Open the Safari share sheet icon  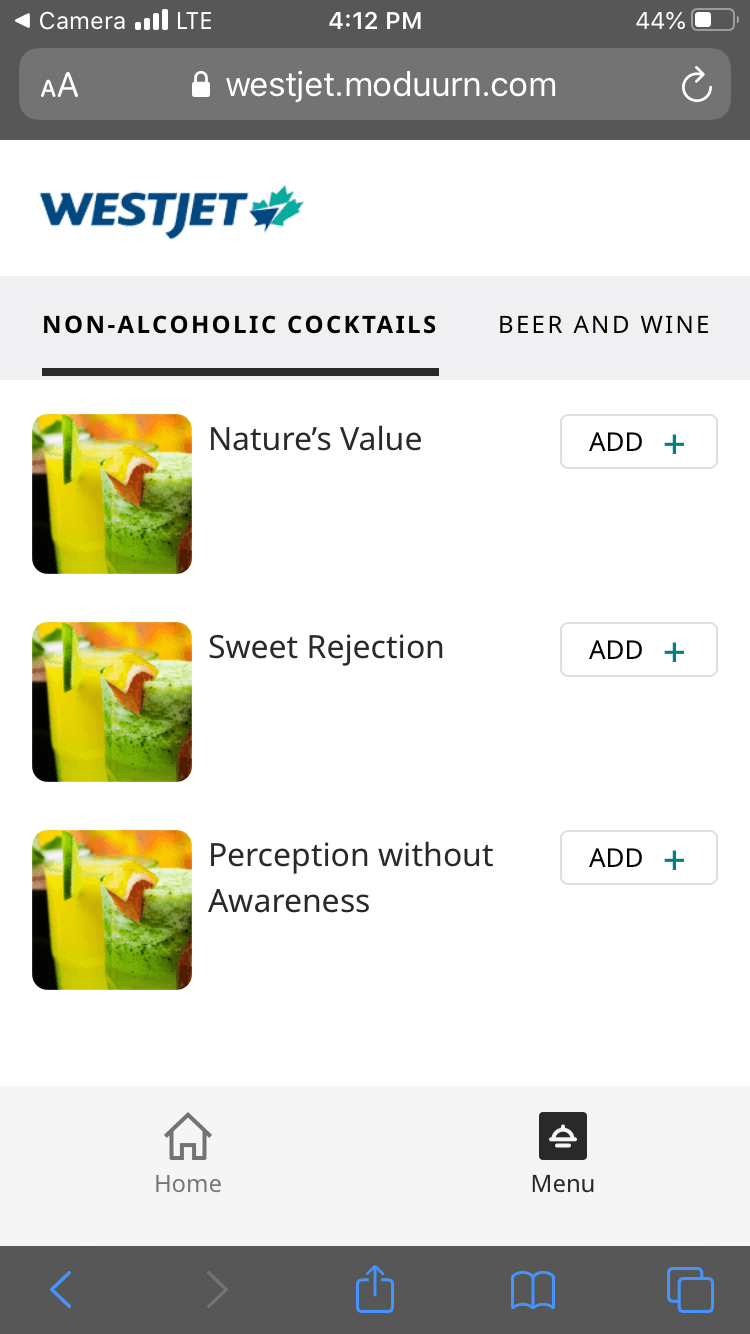375,1289
